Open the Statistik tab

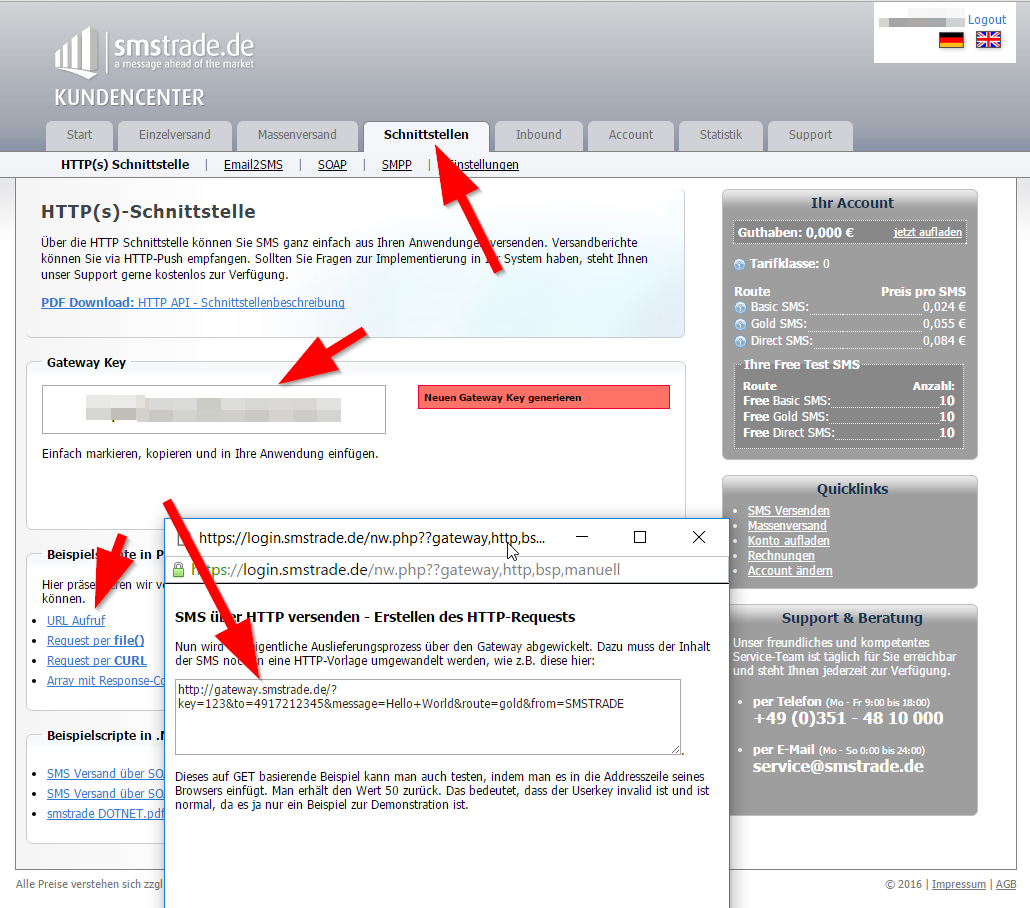pos(721,135)
